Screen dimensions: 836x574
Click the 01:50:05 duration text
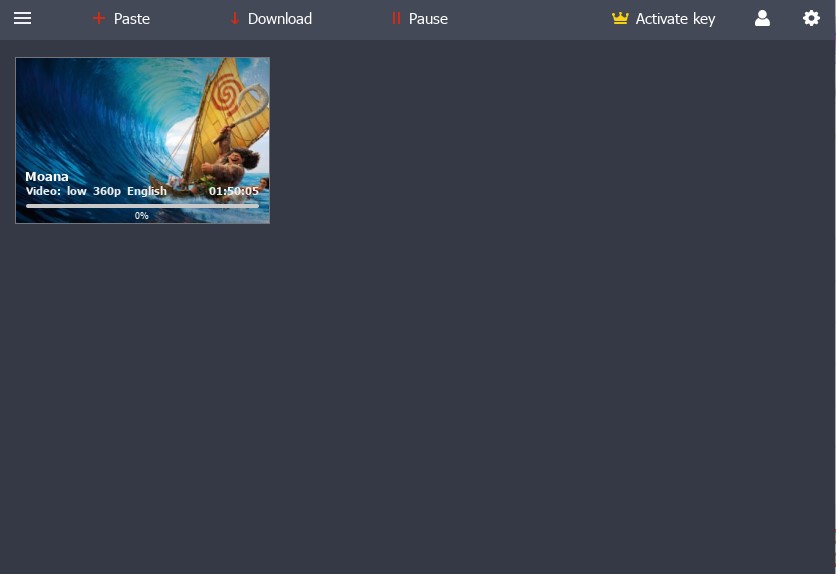[x=234, y=191]
